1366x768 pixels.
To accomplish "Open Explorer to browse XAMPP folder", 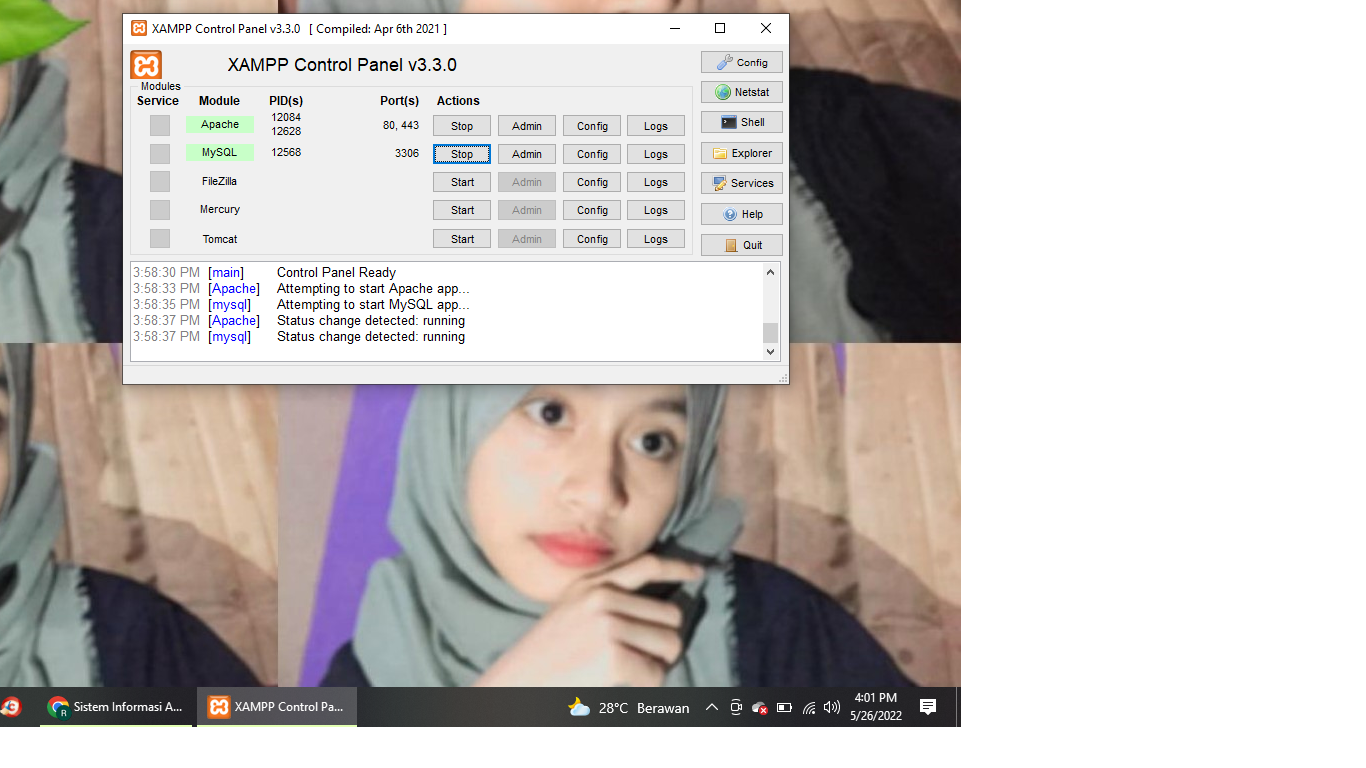I will [x=741, y=153].
